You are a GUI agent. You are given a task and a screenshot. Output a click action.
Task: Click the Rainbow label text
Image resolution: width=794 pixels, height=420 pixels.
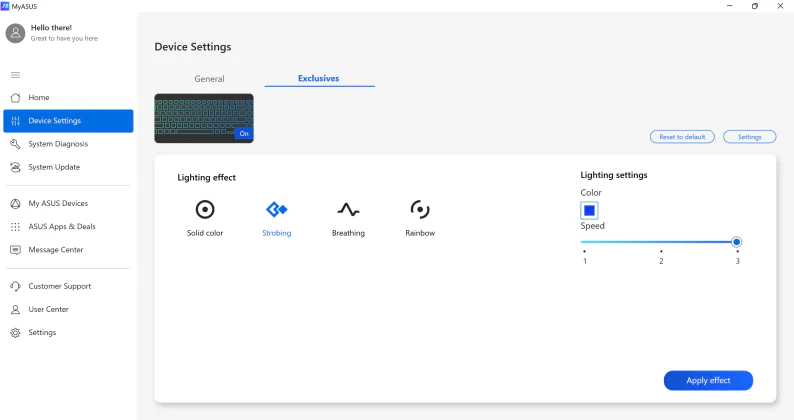[420, 233]
